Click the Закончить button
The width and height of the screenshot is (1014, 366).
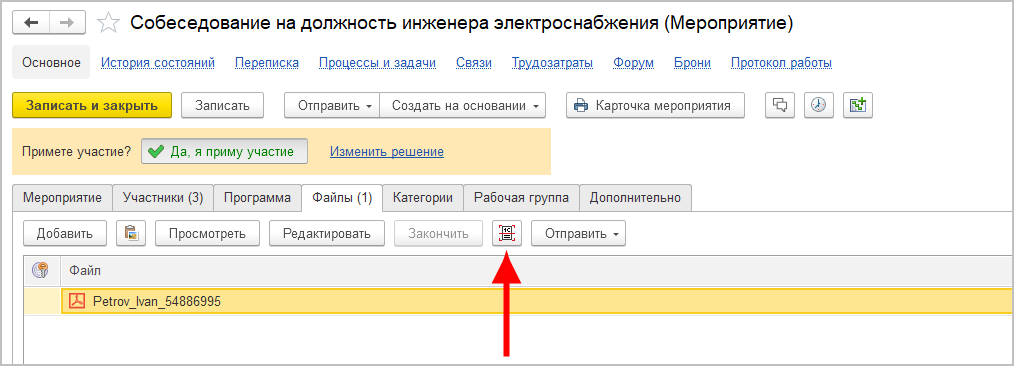click(x=438, y=233)
